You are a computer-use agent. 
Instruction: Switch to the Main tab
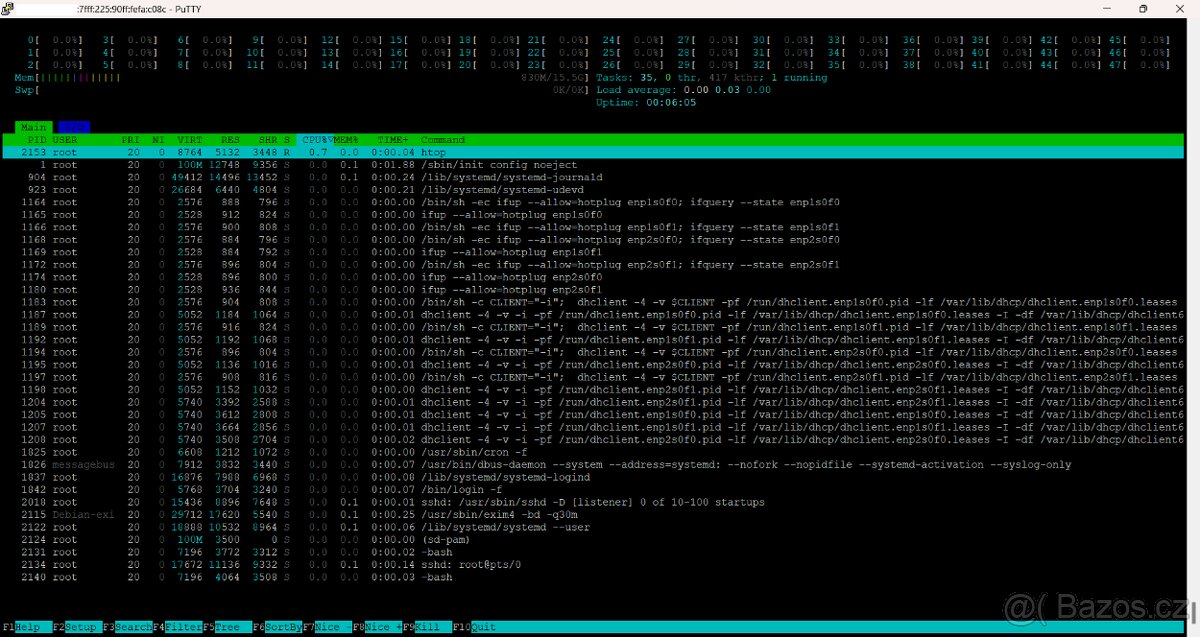click(x=33, y=127)
